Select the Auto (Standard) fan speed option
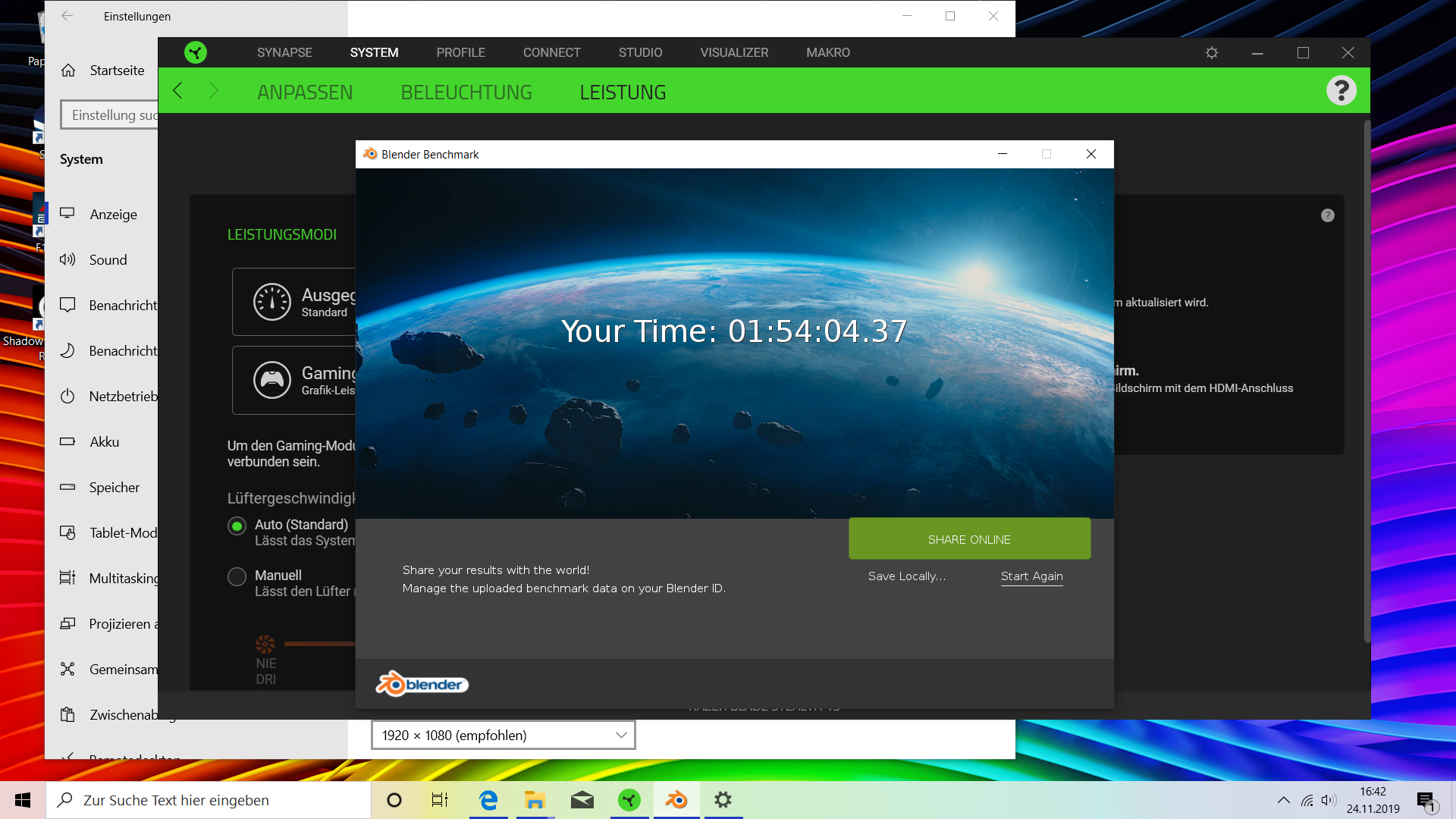 coord(237,526)
